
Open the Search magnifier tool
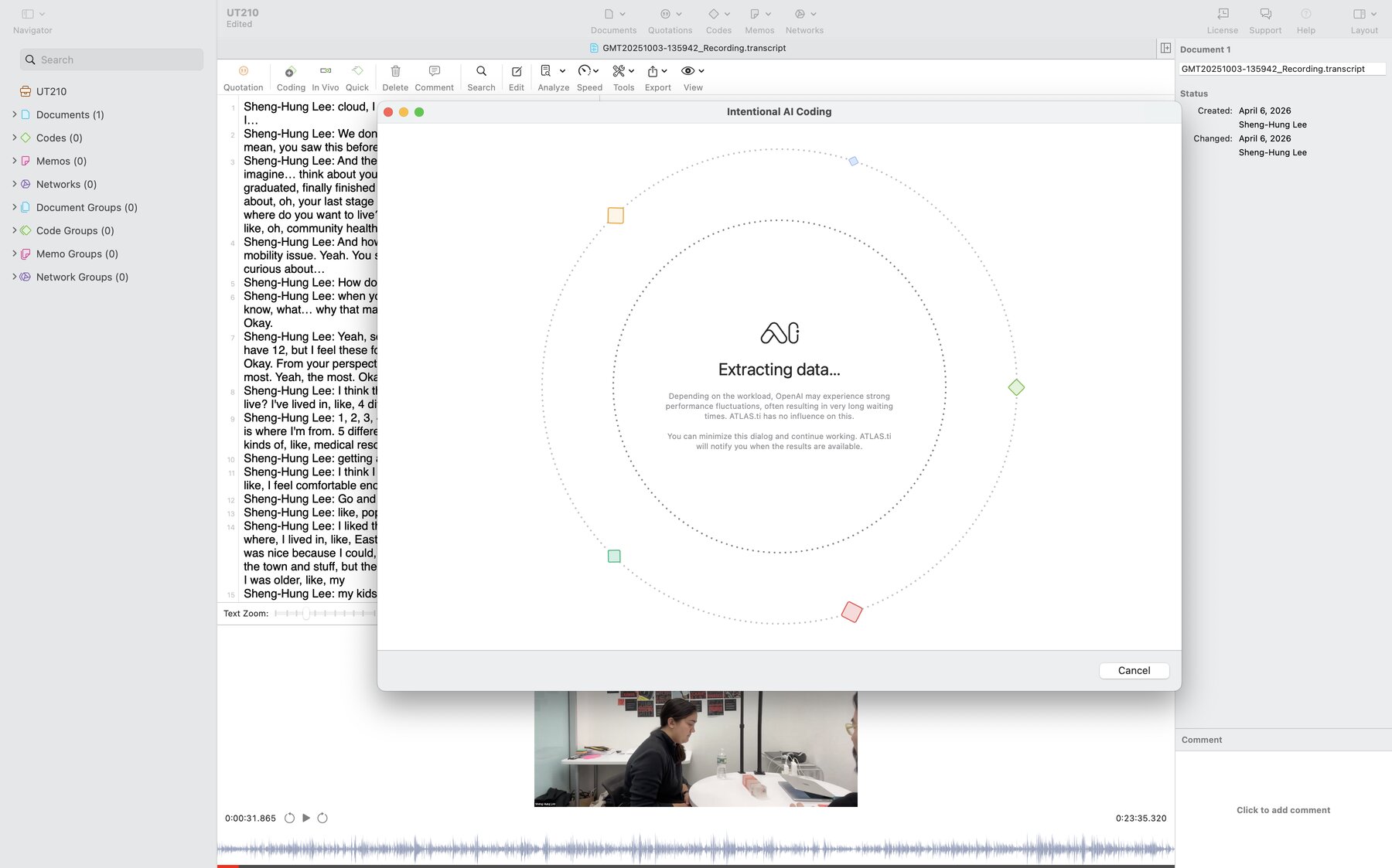481,71
